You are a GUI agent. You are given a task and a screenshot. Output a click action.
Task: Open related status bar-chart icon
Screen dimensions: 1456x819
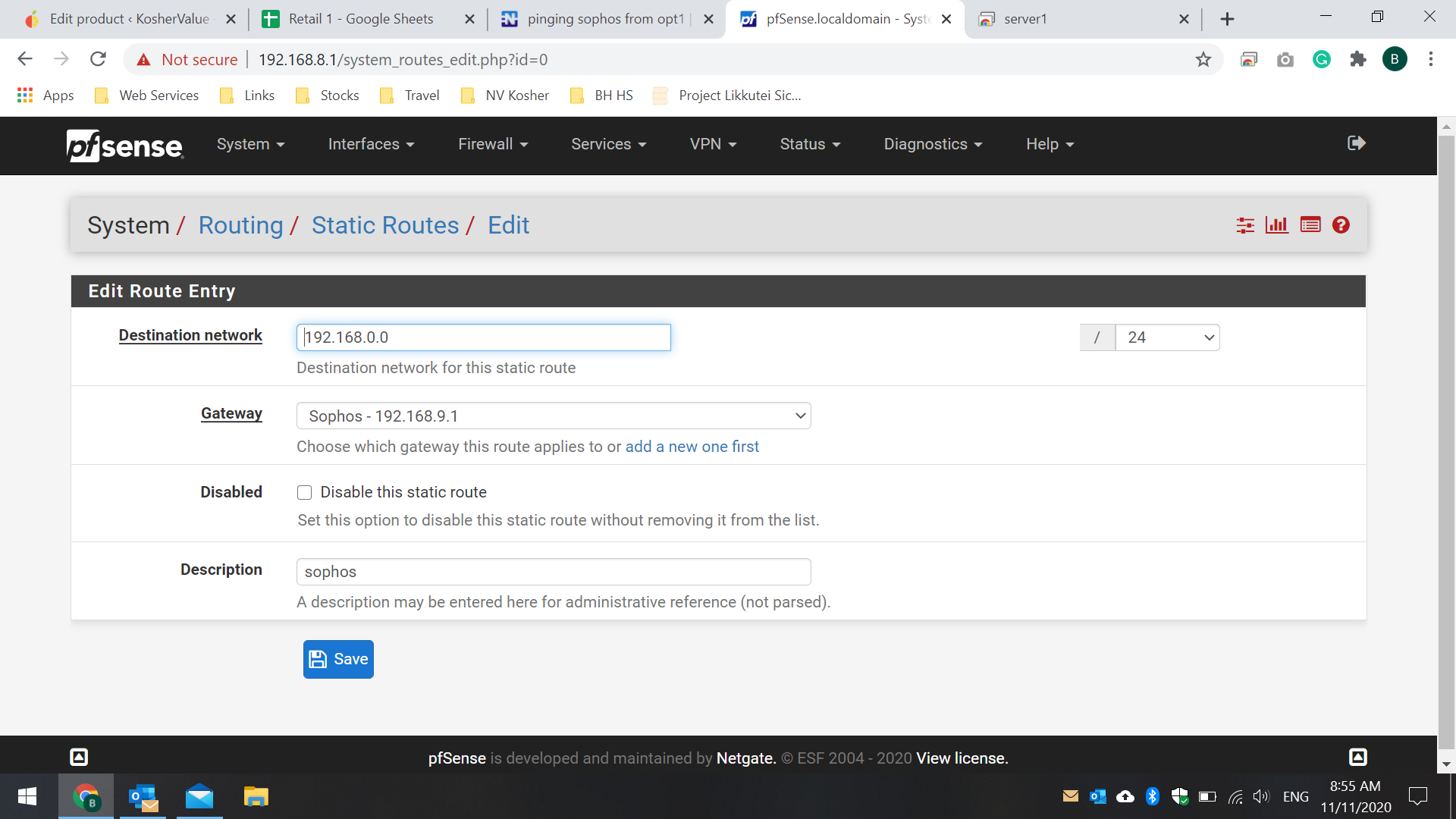tap(1277, 225)
